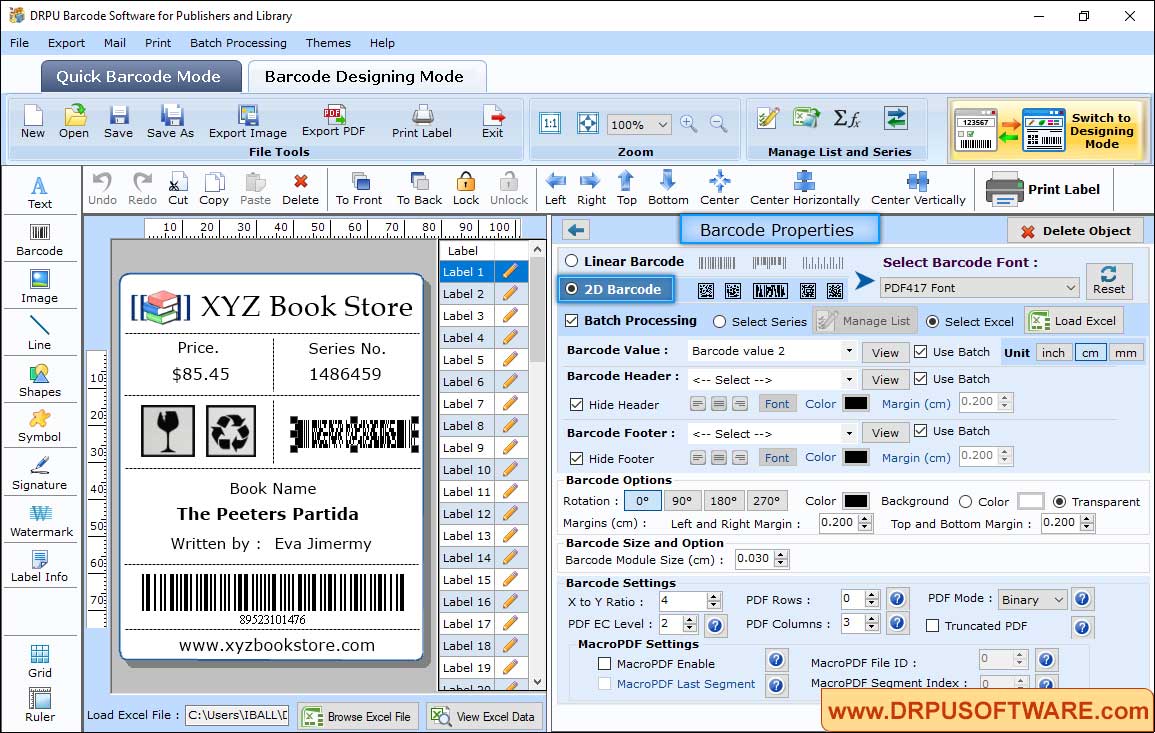
Task: Export label as Image
Action: coord(248,122)
